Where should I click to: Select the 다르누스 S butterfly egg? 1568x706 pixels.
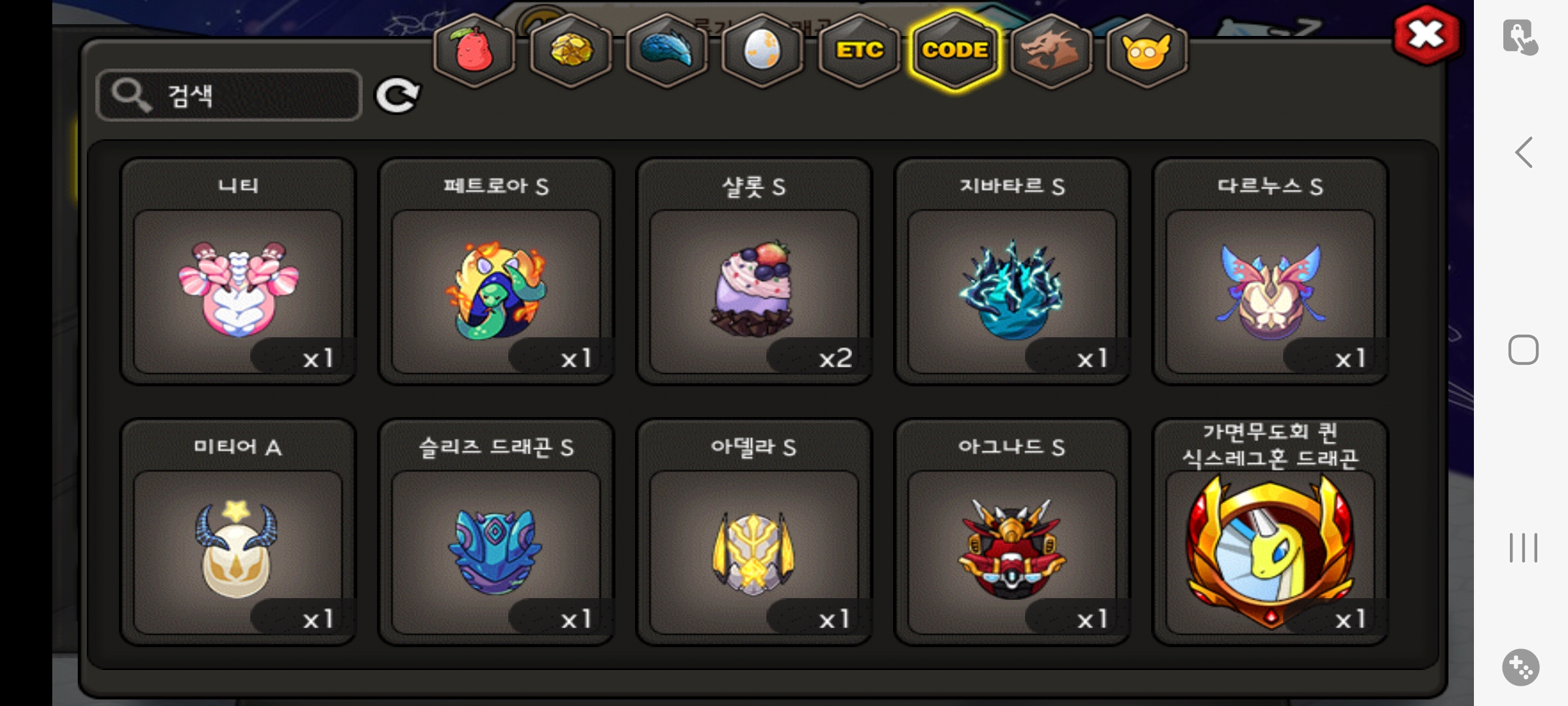(1271, 271)
